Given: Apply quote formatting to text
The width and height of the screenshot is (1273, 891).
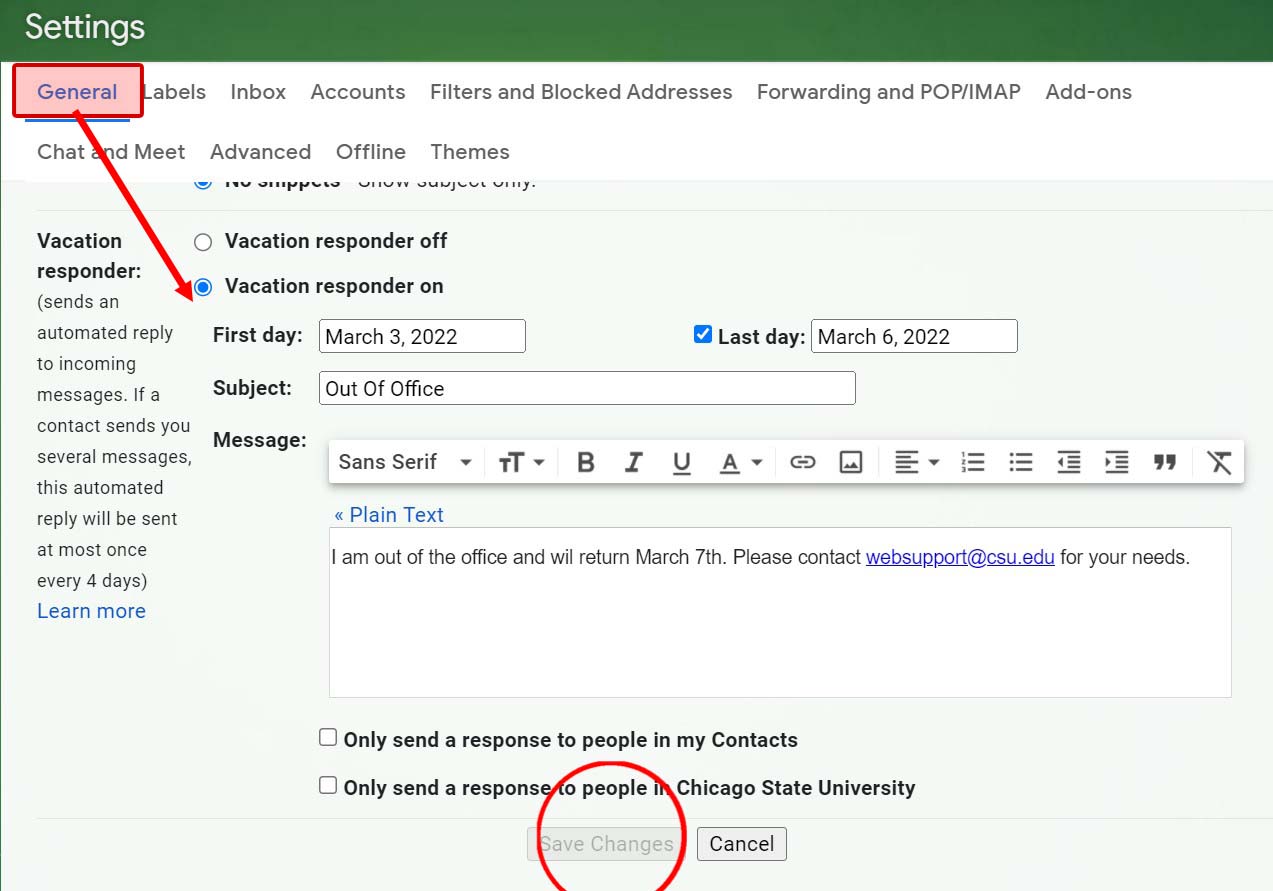Looking at the screenshot, I should (1165, 462).
